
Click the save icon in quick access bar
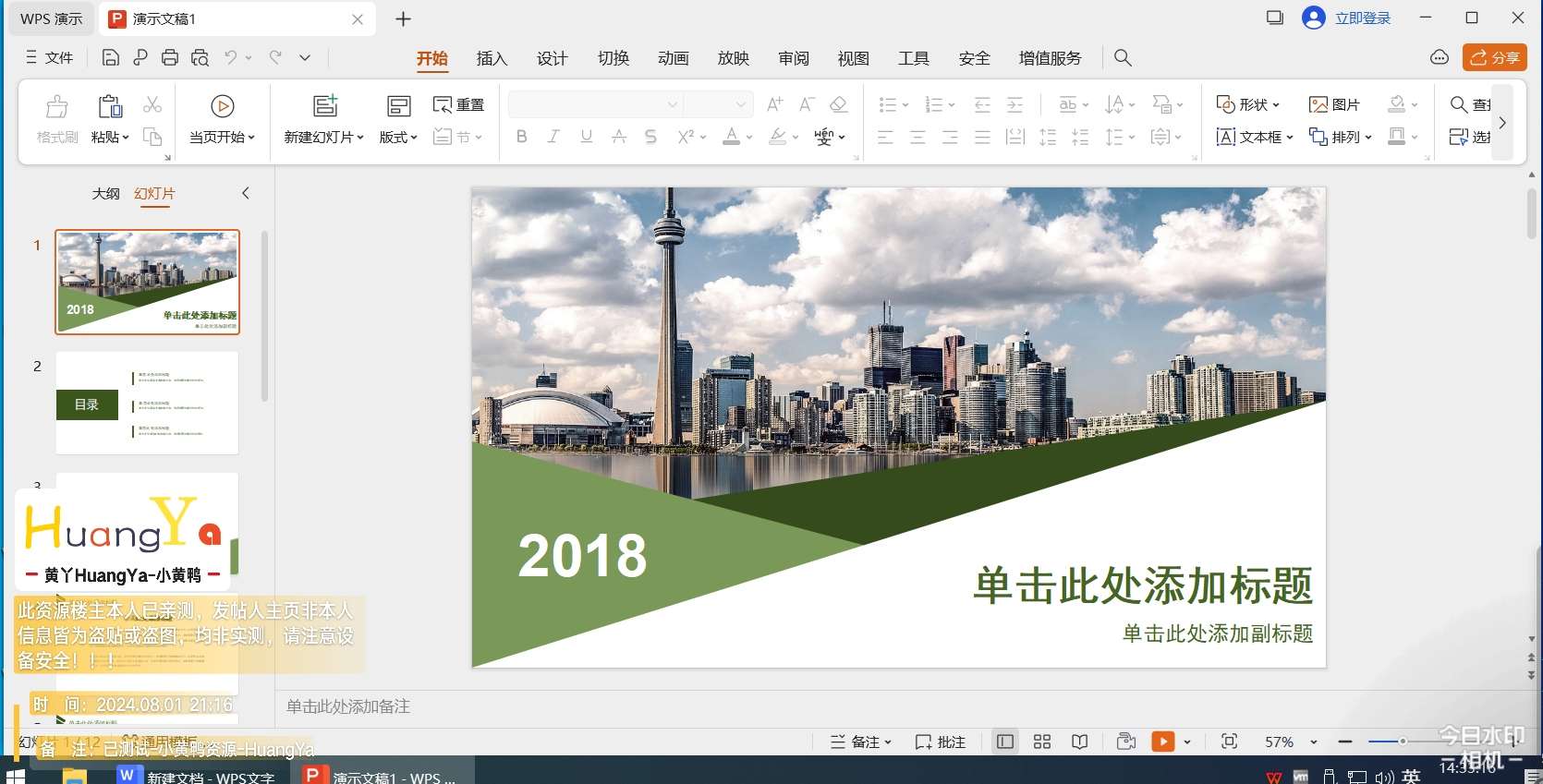[x=111, y=58]
